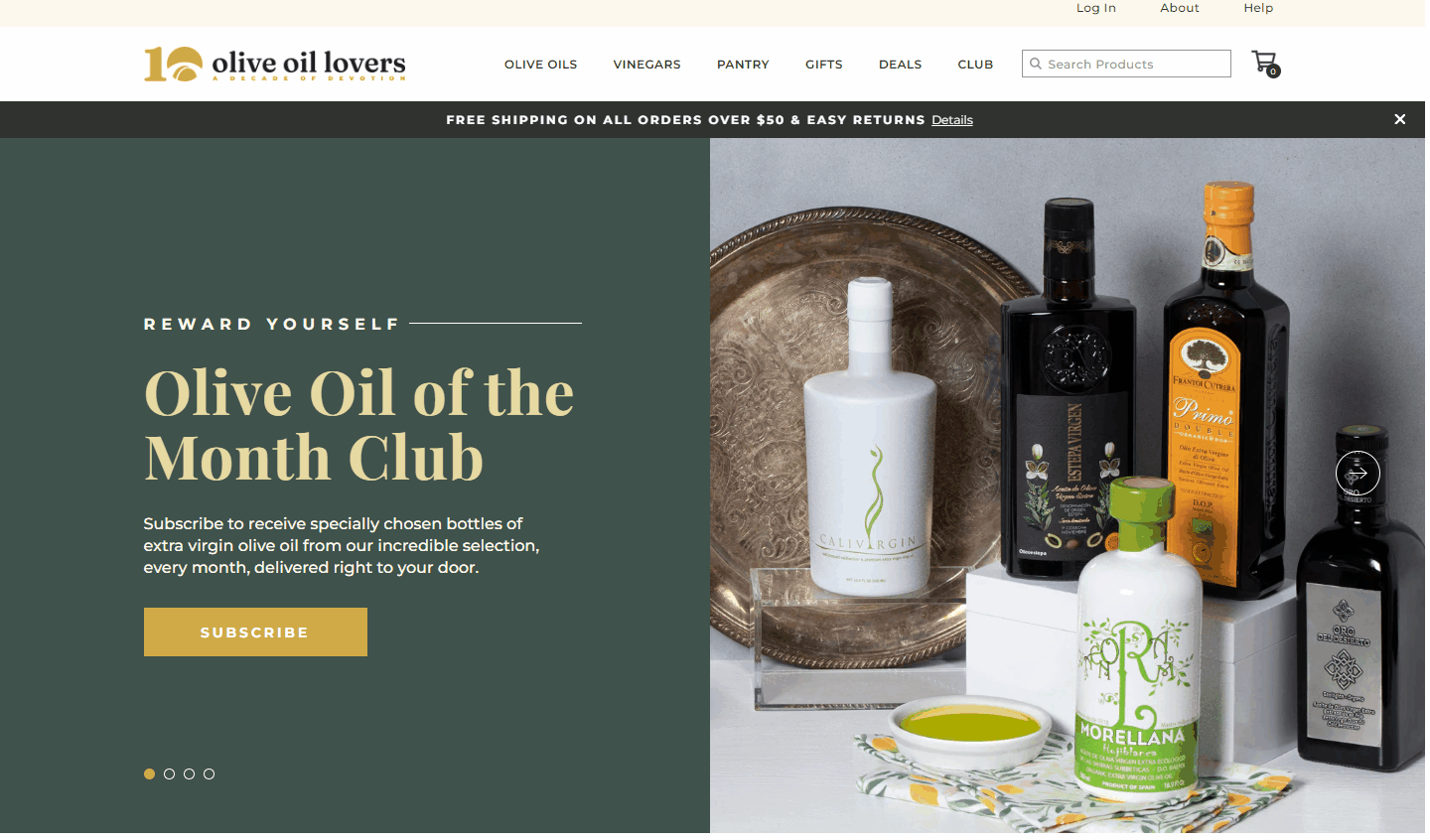
Task: Dismiss the free shipping banner
Action: click(1400, 119)
